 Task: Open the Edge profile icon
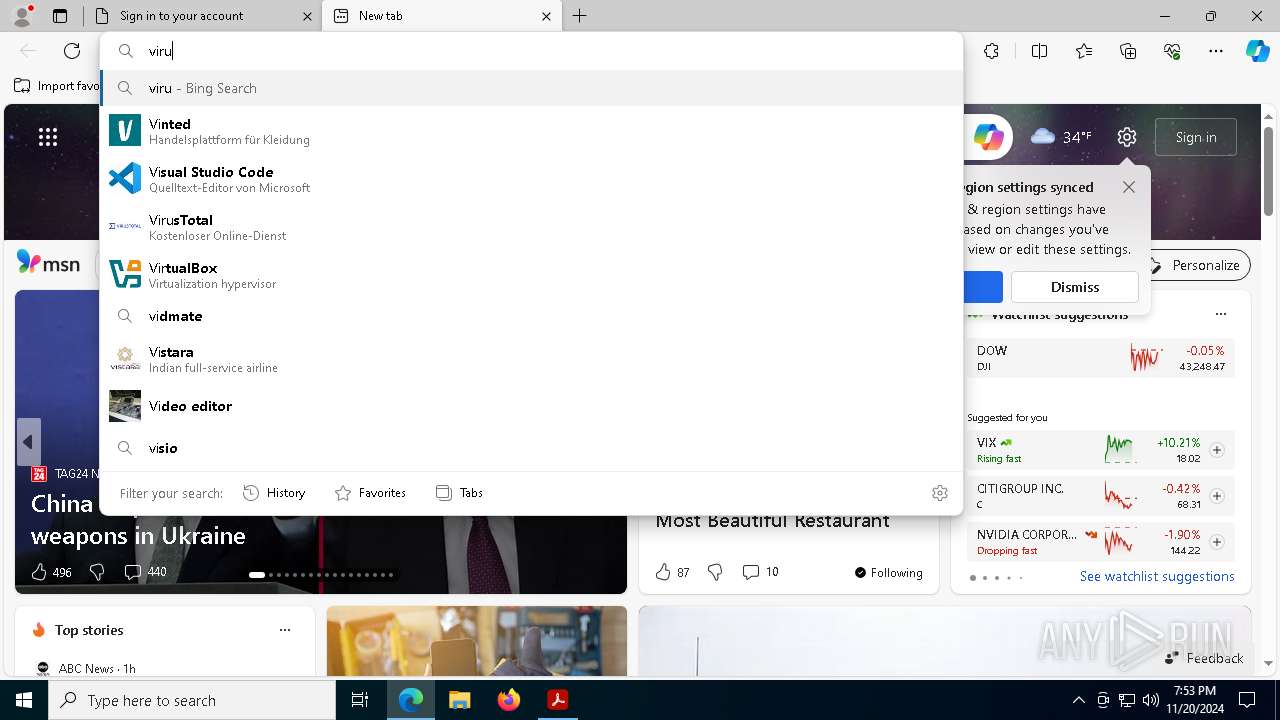(x=22, y=16)
